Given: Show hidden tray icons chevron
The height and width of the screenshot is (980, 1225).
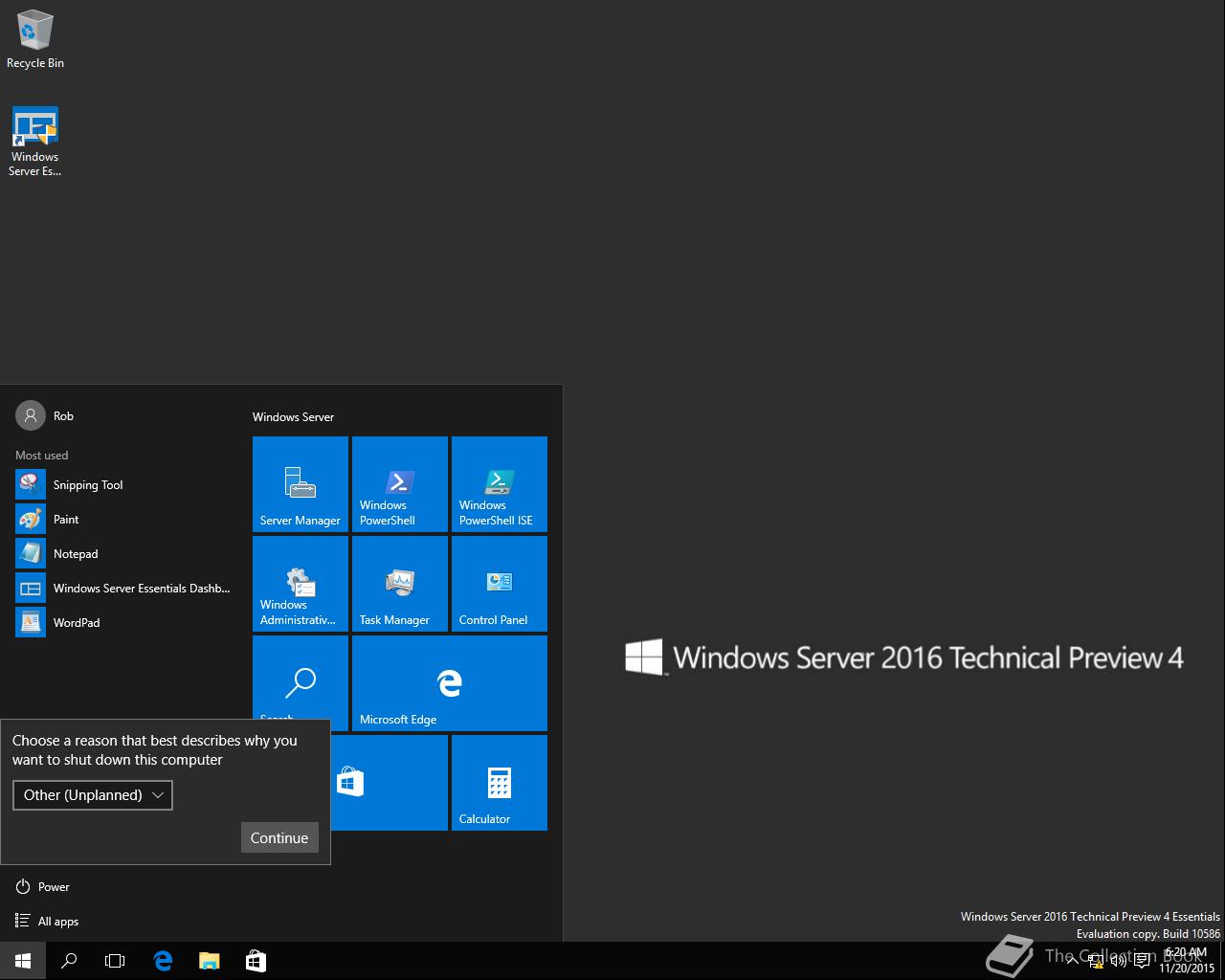Looking at the screenshot, I should click(x=1073, y=961).
